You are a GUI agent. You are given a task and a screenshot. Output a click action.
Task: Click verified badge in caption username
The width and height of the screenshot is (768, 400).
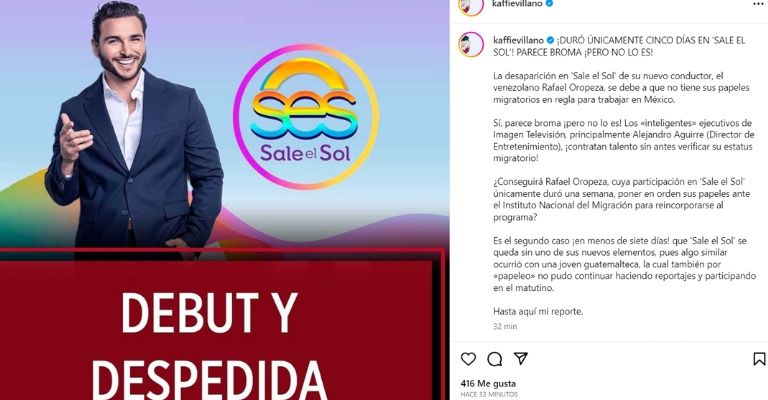point(550,40)
